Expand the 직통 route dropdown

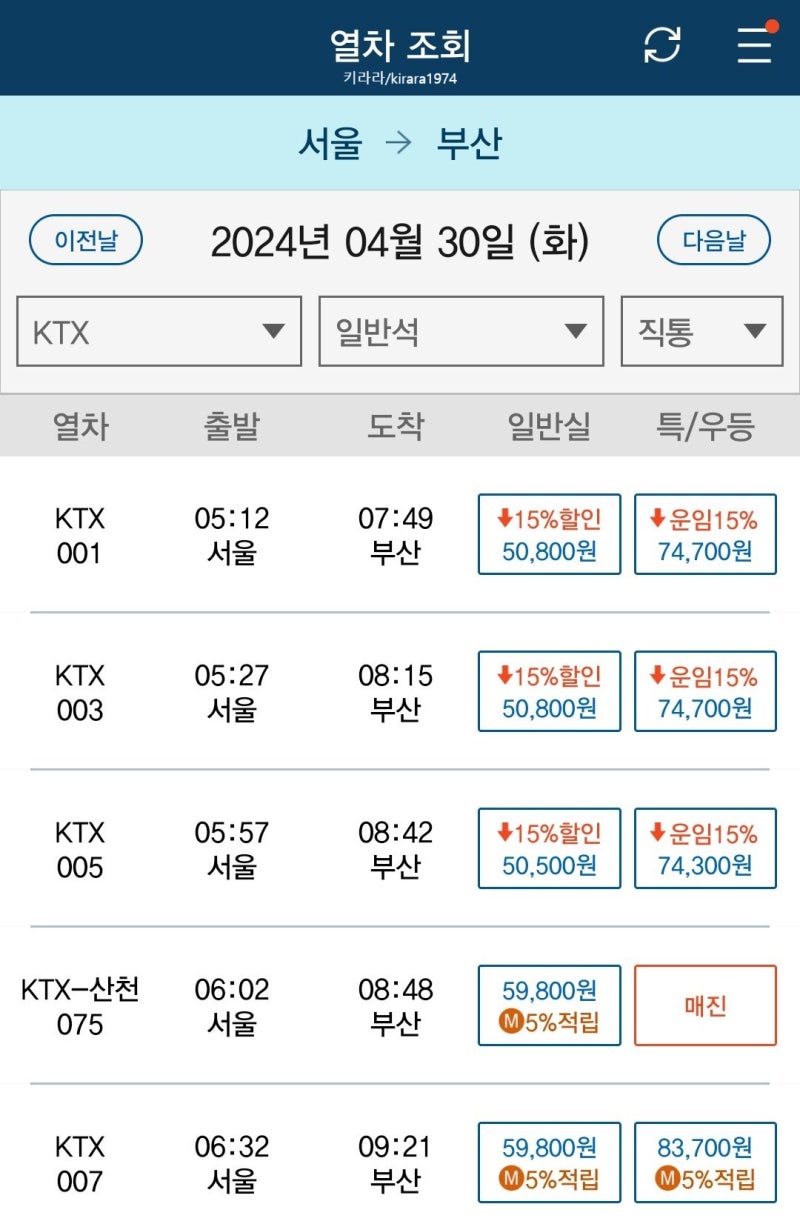coord(702,331)
